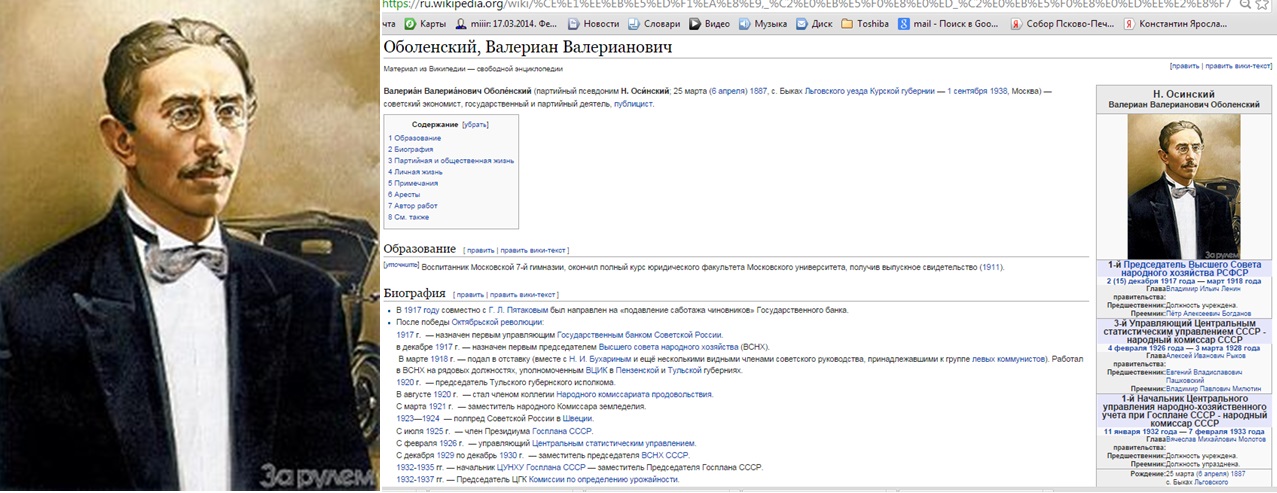
Task: Collapse the contents box via убрать
Action: [475, 125]
